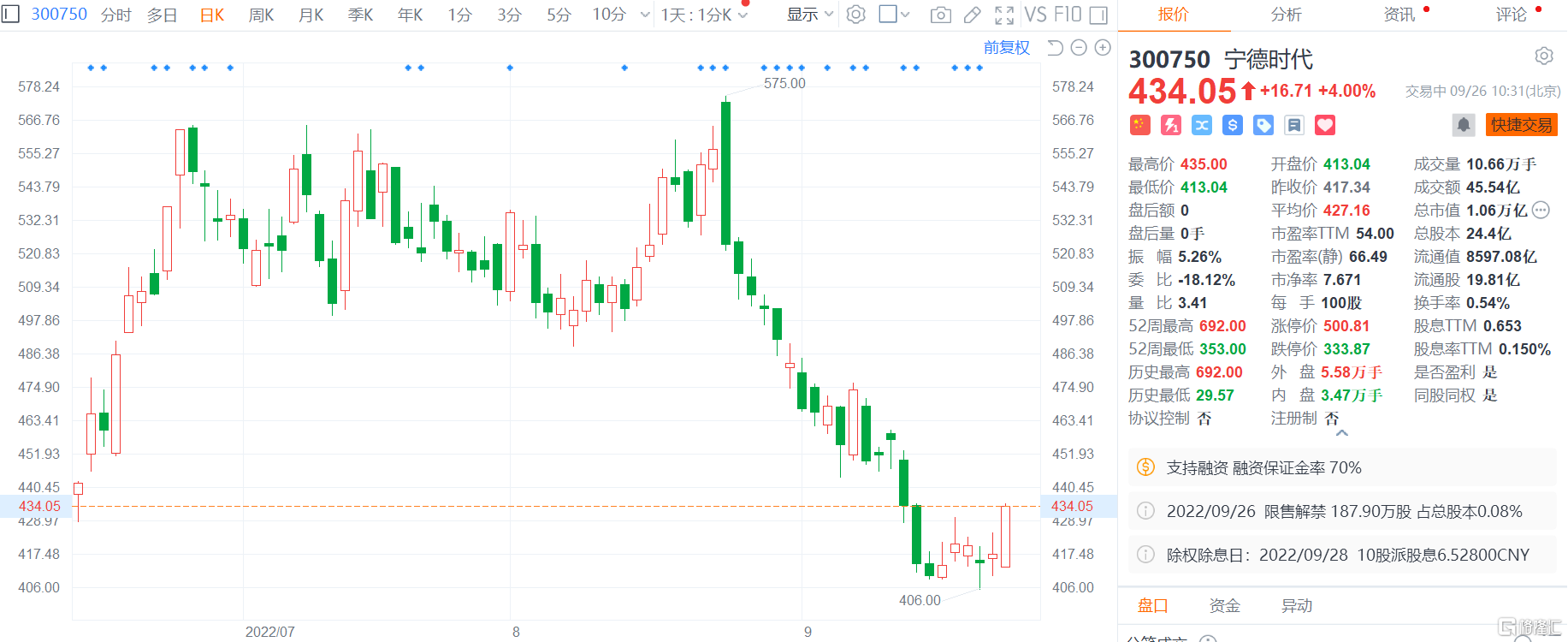Select the 异动 unusual activity tab
Screen dimensions: 1568x642
1297,606
